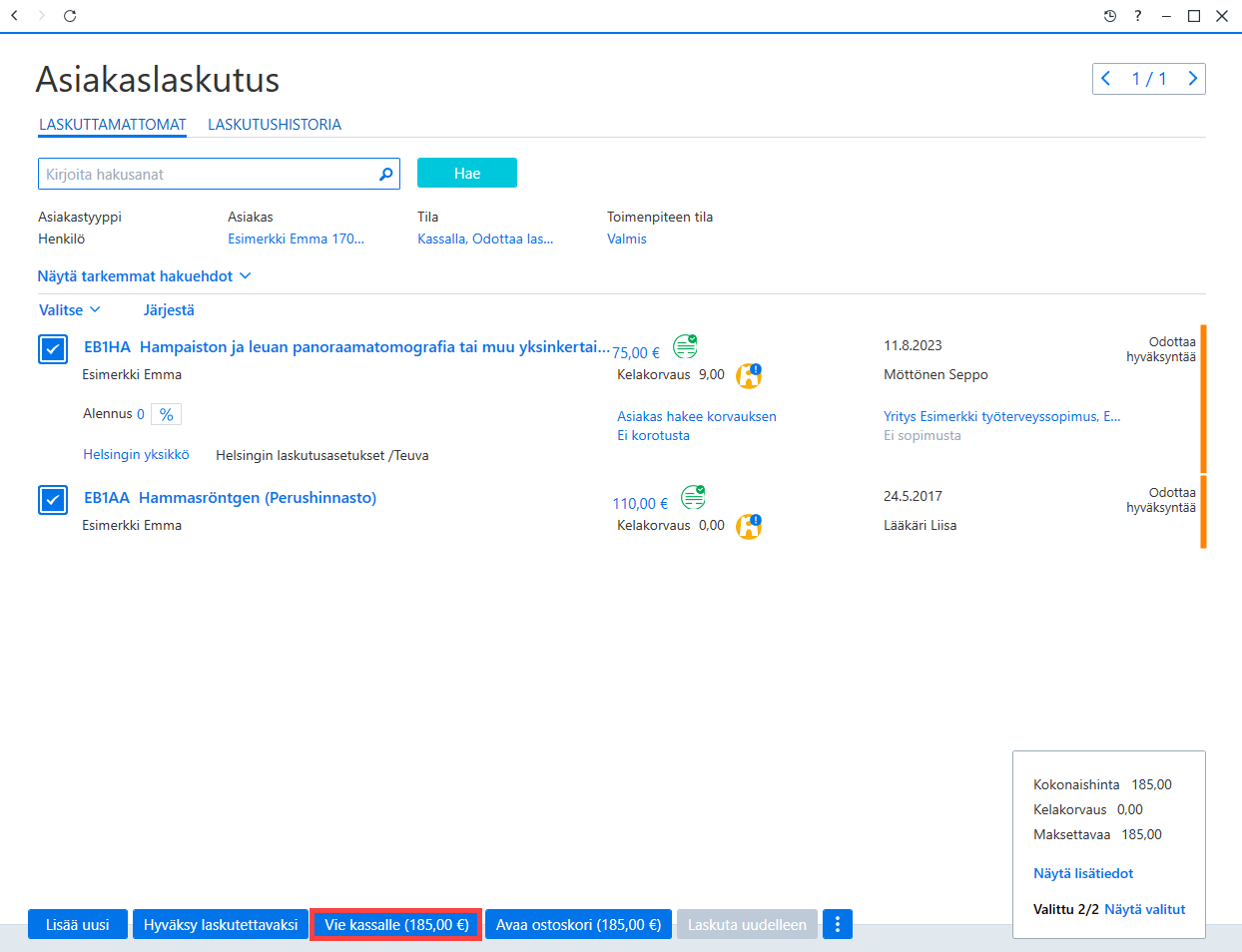The width and height of the screenshot is (1242, 952).
Task: Click the orange Kela icon on EB1AA row
Action: [x=749, y=526]
